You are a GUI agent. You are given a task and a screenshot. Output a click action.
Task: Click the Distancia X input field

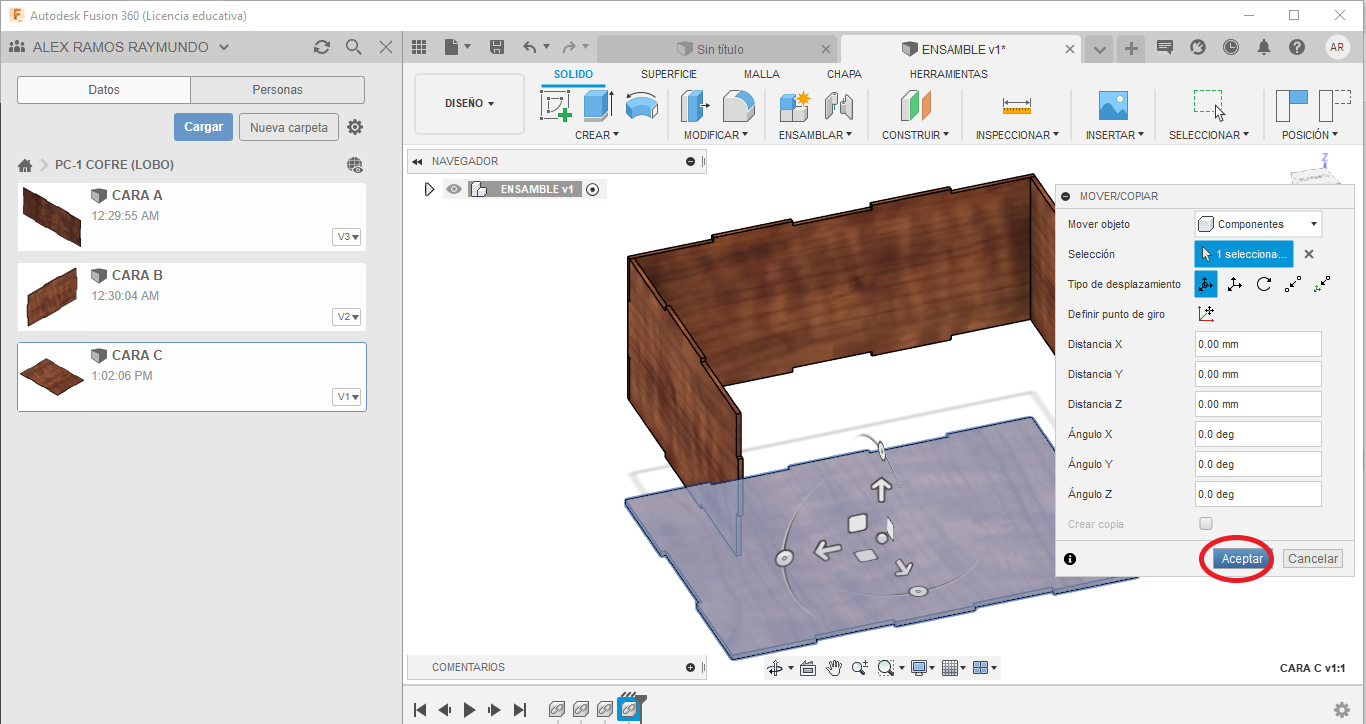pyautogui.click(x=1257, y=344)
